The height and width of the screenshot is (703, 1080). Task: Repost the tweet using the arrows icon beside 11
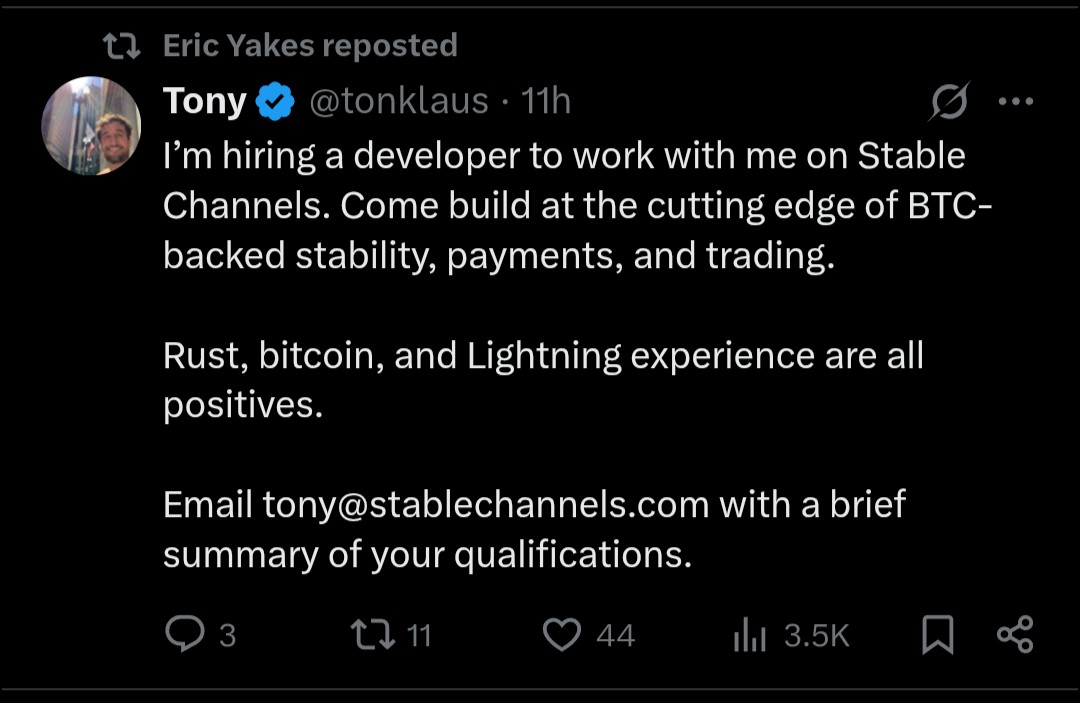(372, 635)
